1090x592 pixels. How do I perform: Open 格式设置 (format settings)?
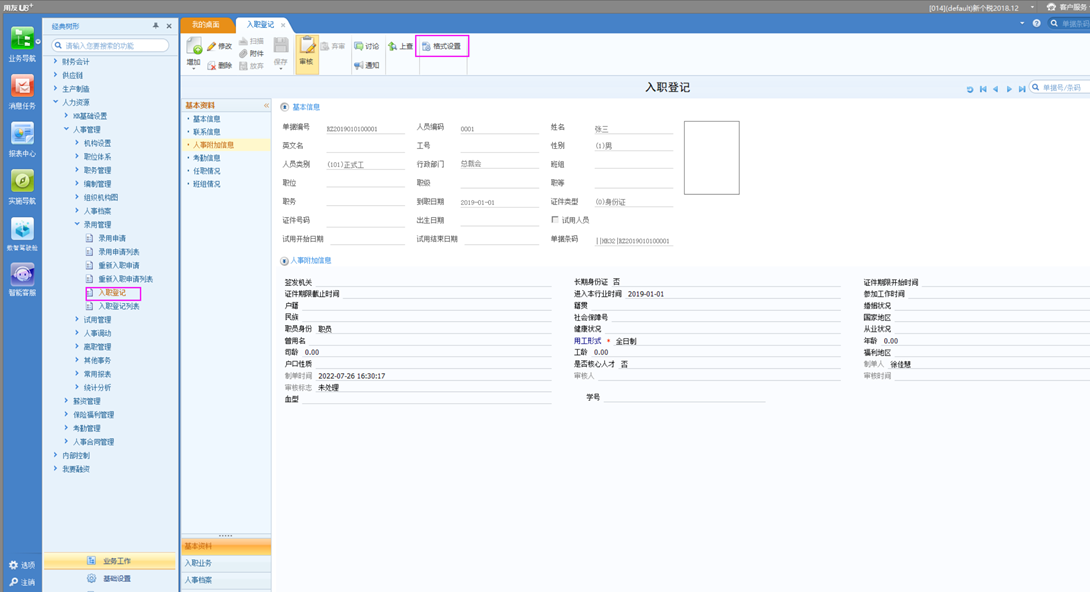coord(442,47)
